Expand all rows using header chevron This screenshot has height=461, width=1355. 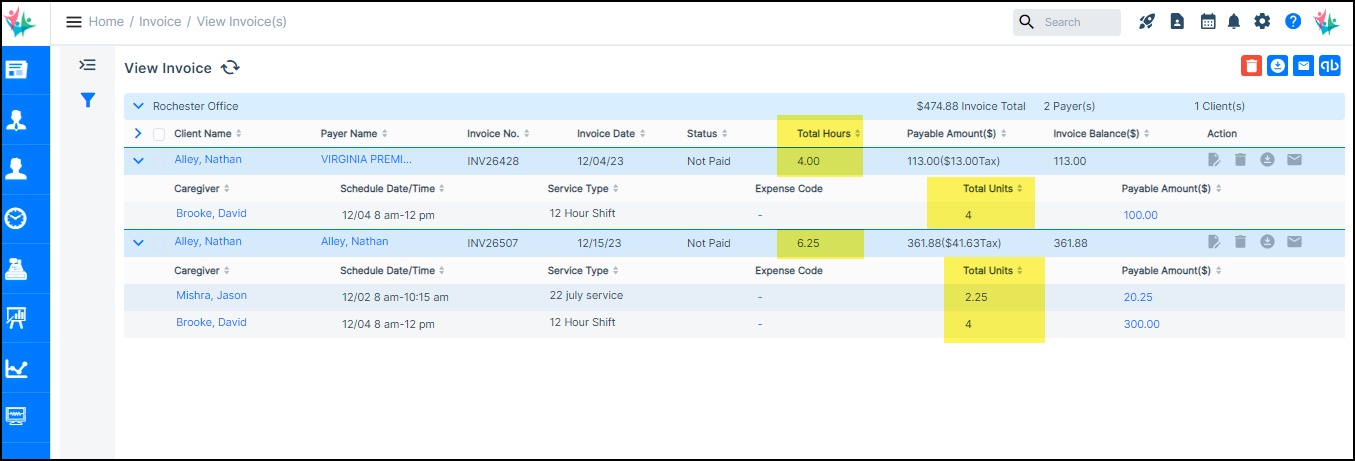point(138,133)
